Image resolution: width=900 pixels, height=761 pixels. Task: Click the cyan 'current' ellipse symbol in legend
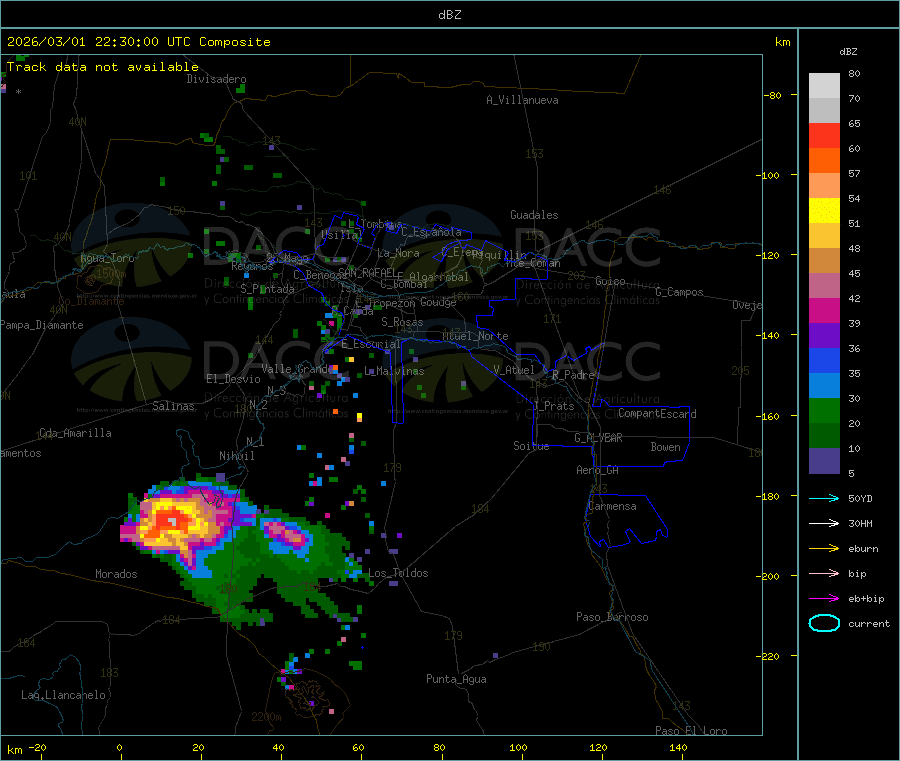824,623
